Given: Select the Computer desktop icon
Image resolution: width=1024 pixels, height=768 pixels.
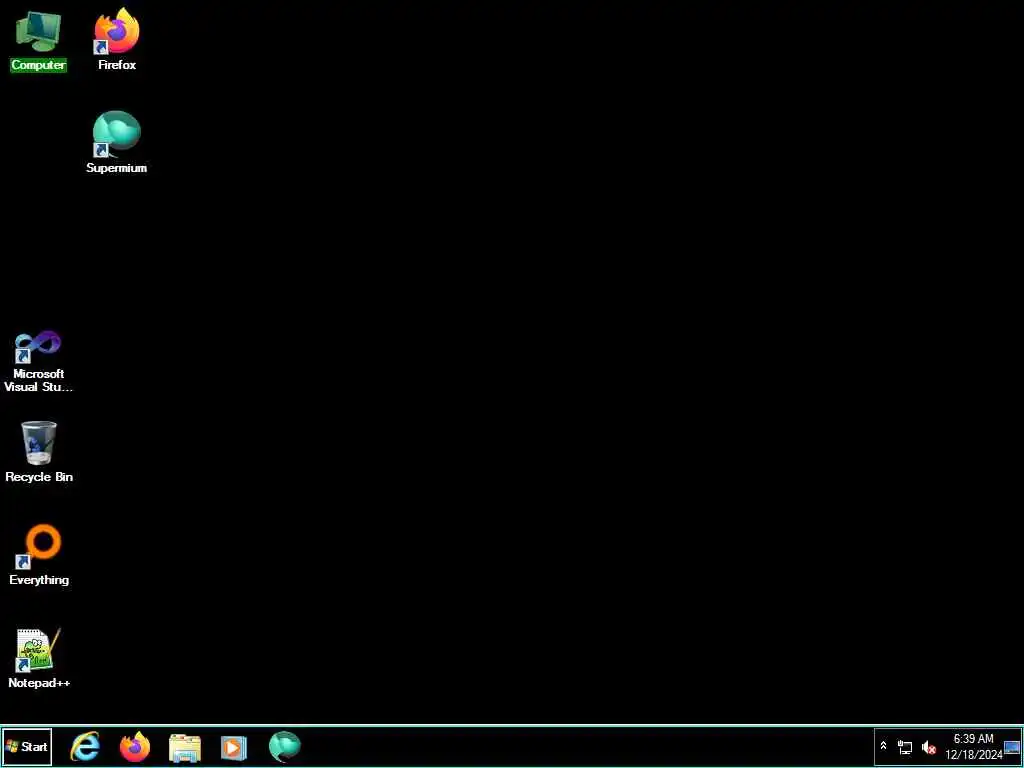Looking at the screenshot, I should pos(39,40).
